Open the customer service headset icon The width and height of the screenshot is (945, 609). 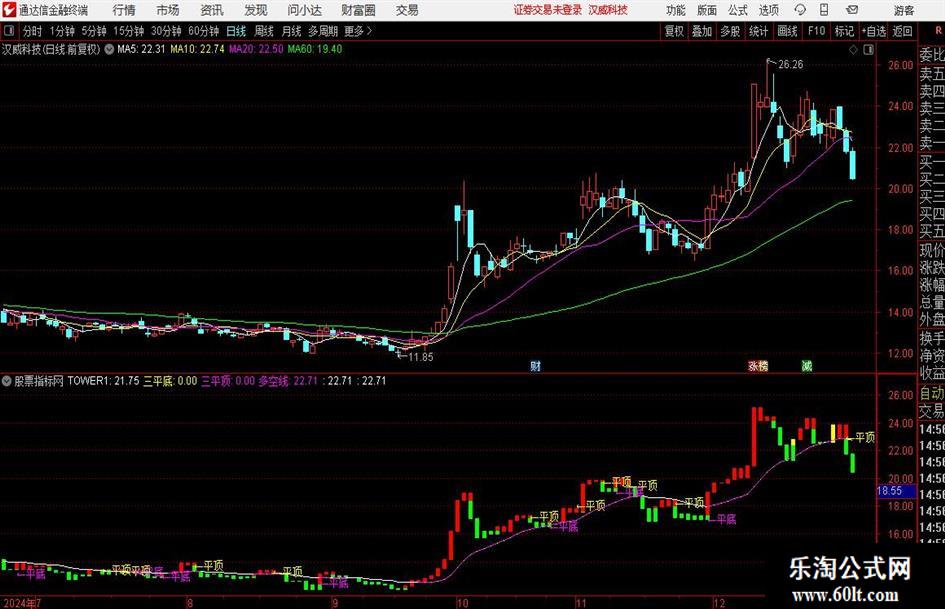tap(800, 10)
